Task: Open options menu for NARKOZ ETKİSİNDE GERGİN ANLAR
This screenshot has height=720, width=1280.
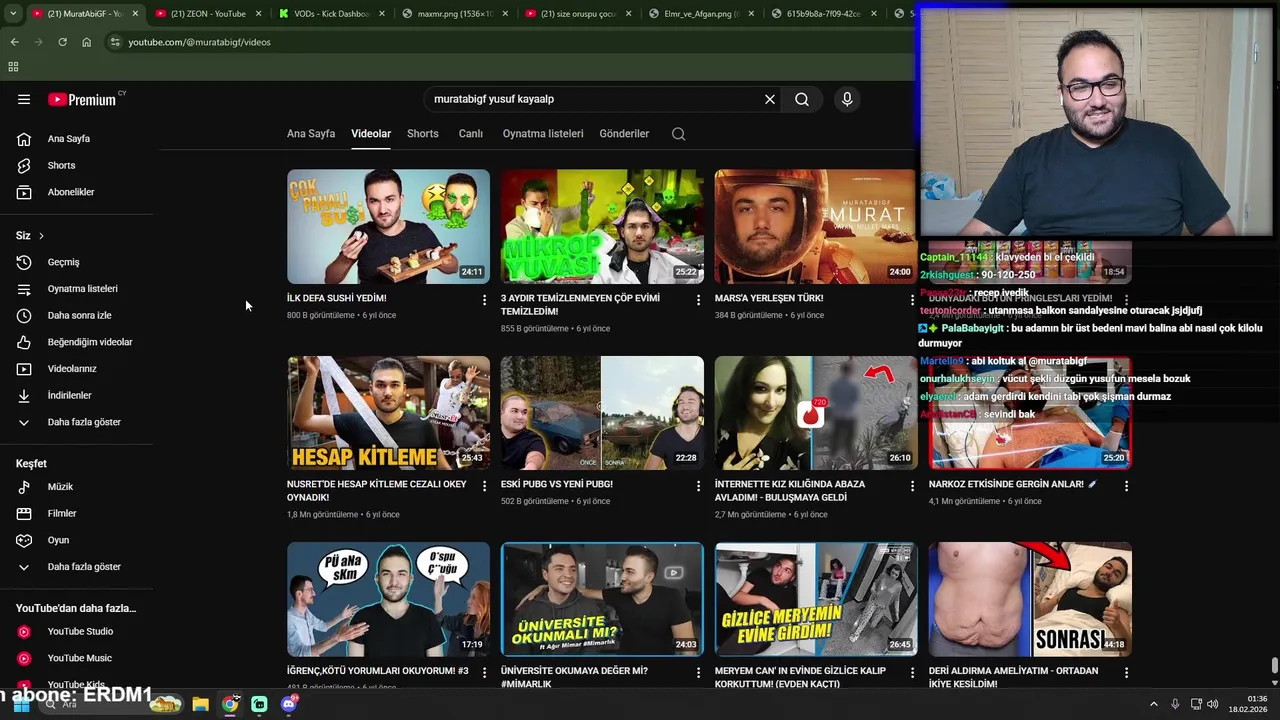Action: coord(1127,486)
